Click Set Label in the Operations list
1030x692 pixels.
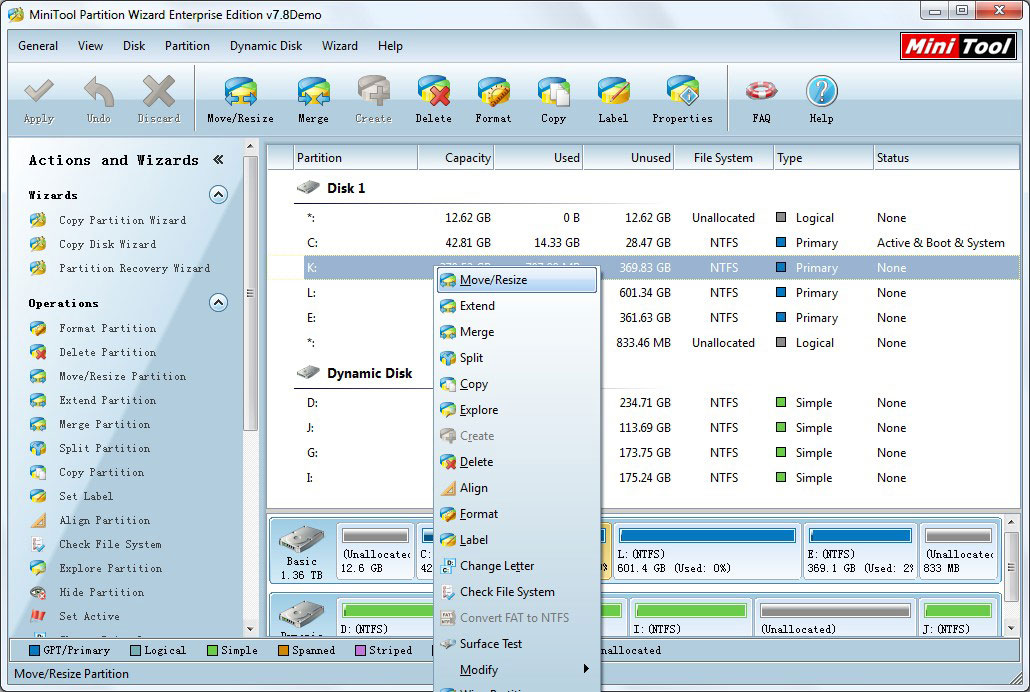tap(86, 496)
